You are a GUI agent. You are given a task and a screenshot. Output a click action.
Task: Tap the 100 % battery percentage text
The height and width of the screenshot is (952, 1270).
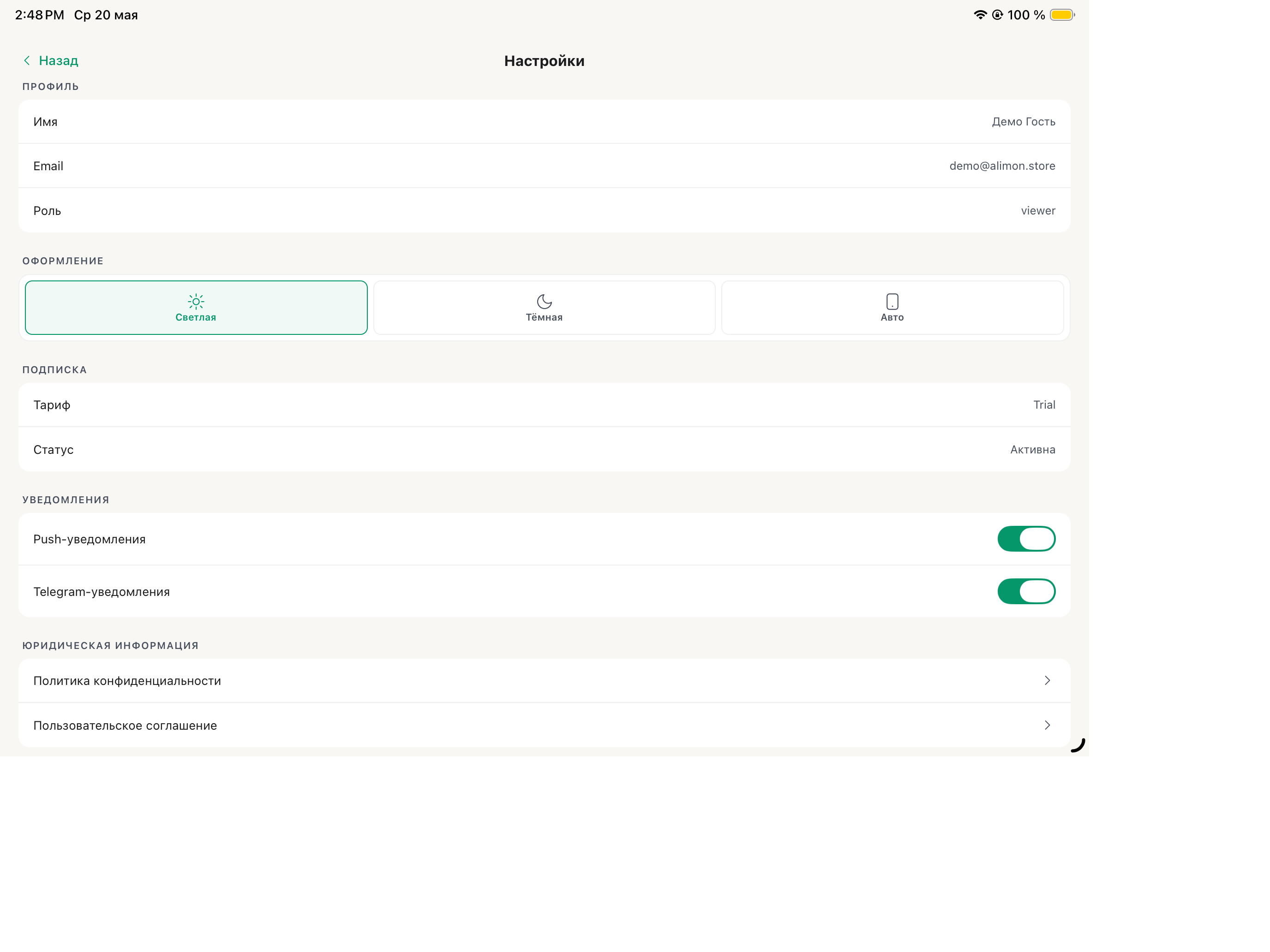pyautogui.click(x=1026, y=15)
